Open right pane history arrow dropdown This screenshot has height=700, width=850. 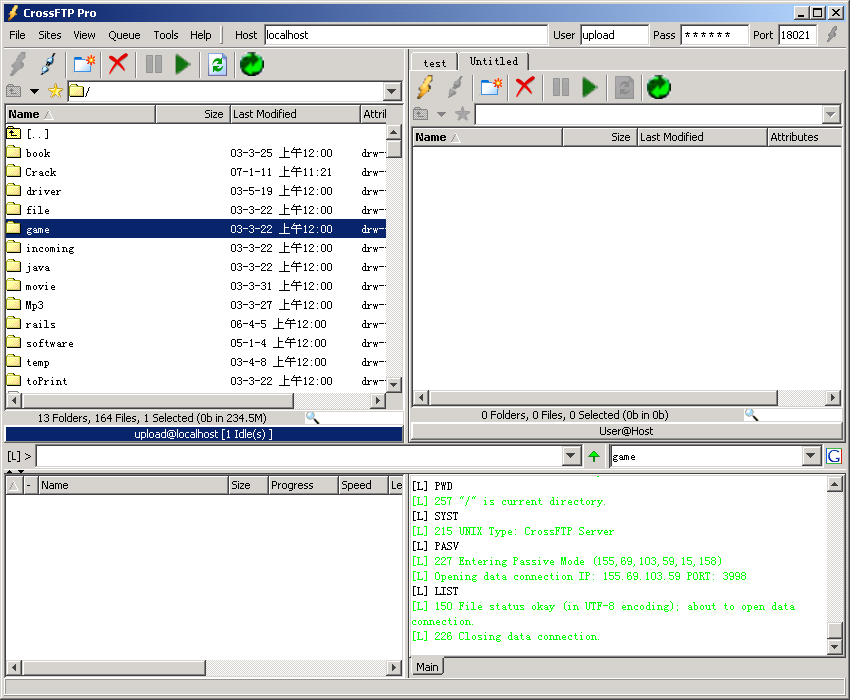coord(442,114)
